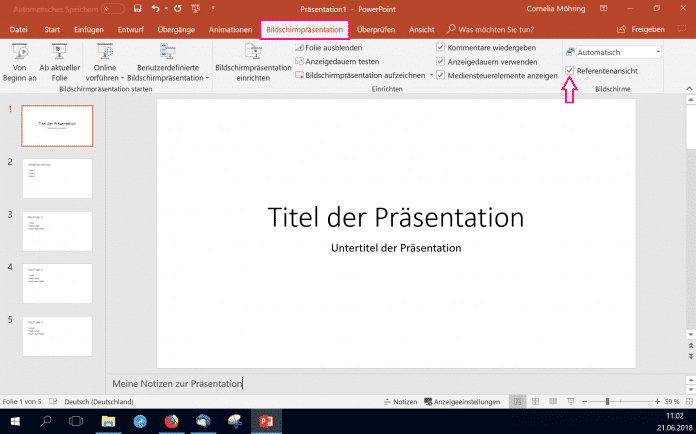Click Folie ausblenden button

[329, 47]
